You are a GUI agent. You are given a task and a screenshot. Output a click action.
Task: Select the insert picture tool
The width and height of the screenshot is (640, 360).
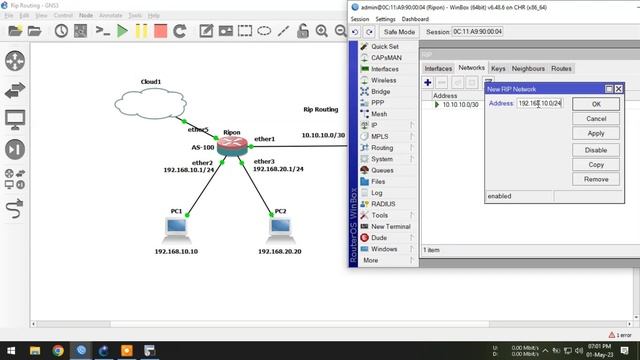pos(225,31)
